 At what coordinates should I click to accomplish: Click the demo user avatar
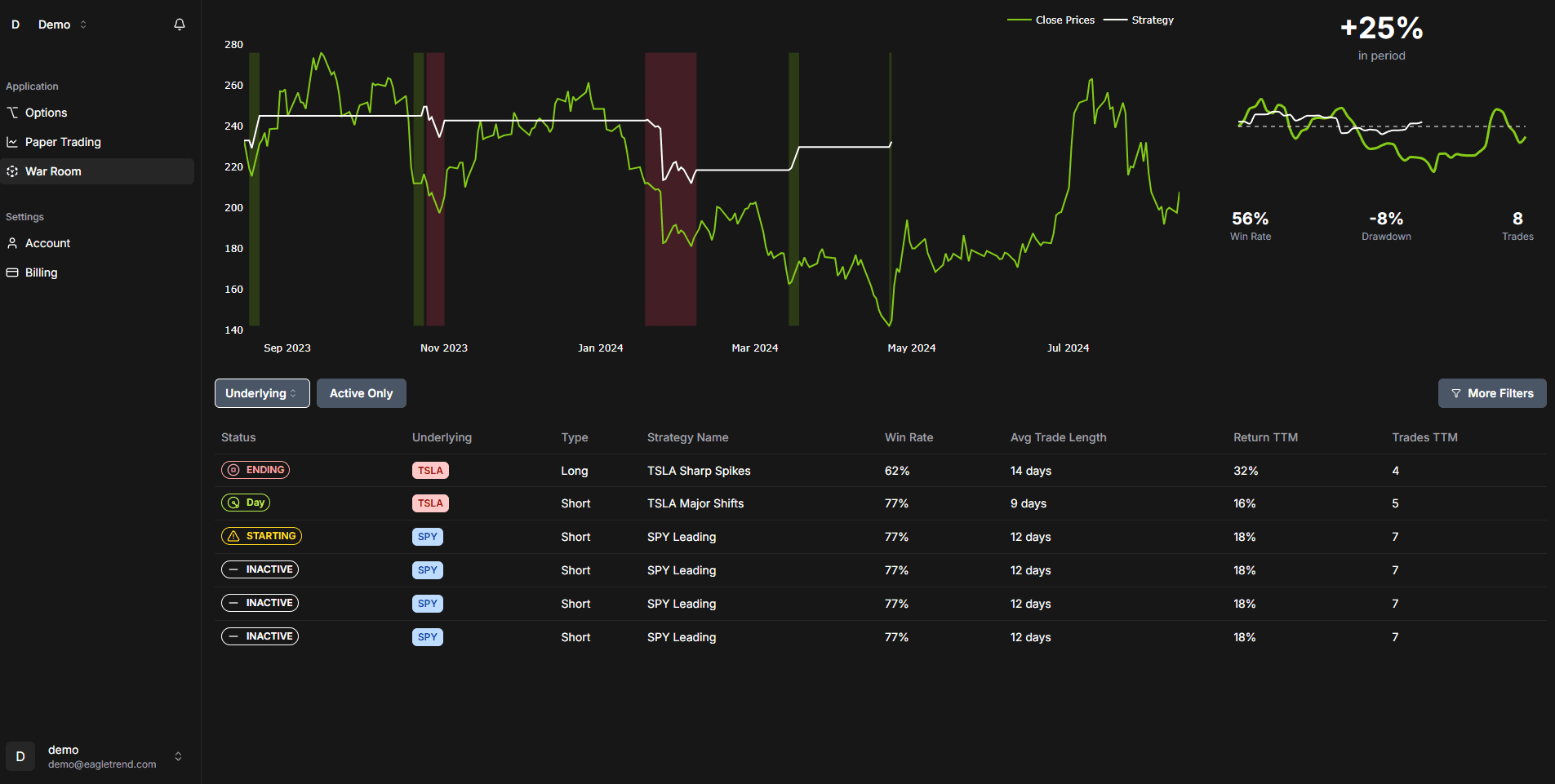pos(20,756)
